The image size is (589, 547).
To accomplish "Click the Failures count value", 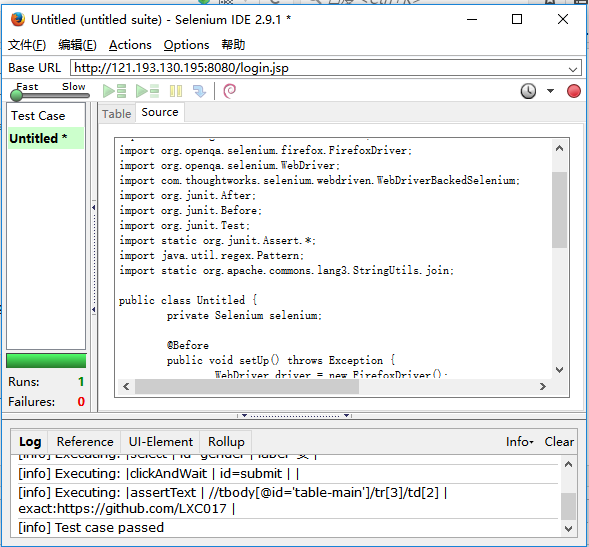I will pos(81,402).
